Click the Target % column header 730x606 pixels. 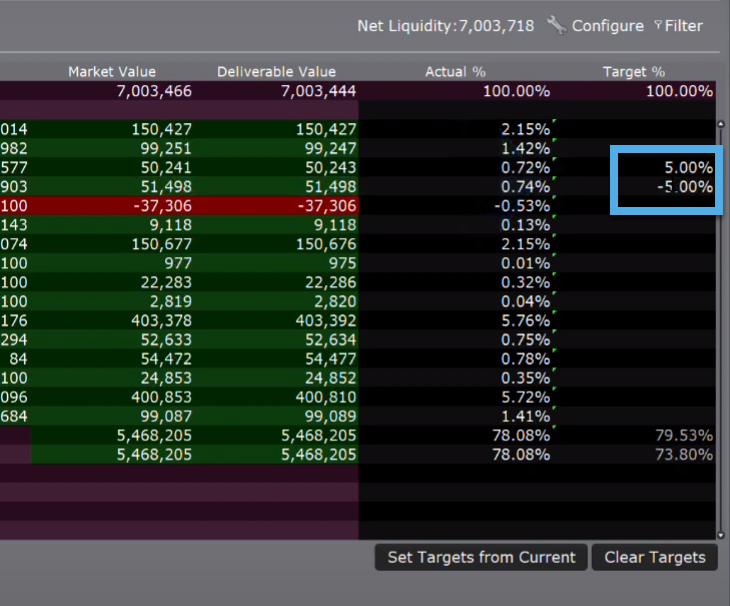(x=633, y=72)
